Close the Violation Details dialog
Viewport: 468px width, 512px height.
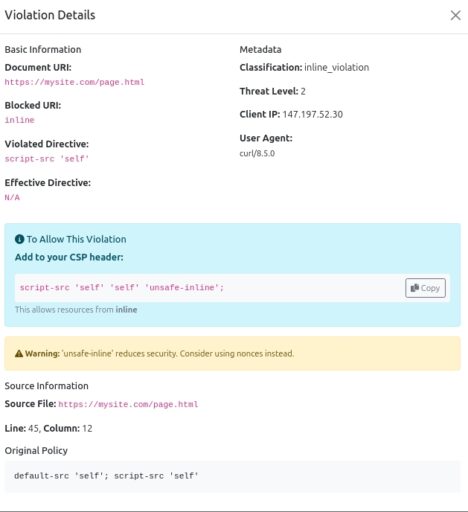(455, 15)
